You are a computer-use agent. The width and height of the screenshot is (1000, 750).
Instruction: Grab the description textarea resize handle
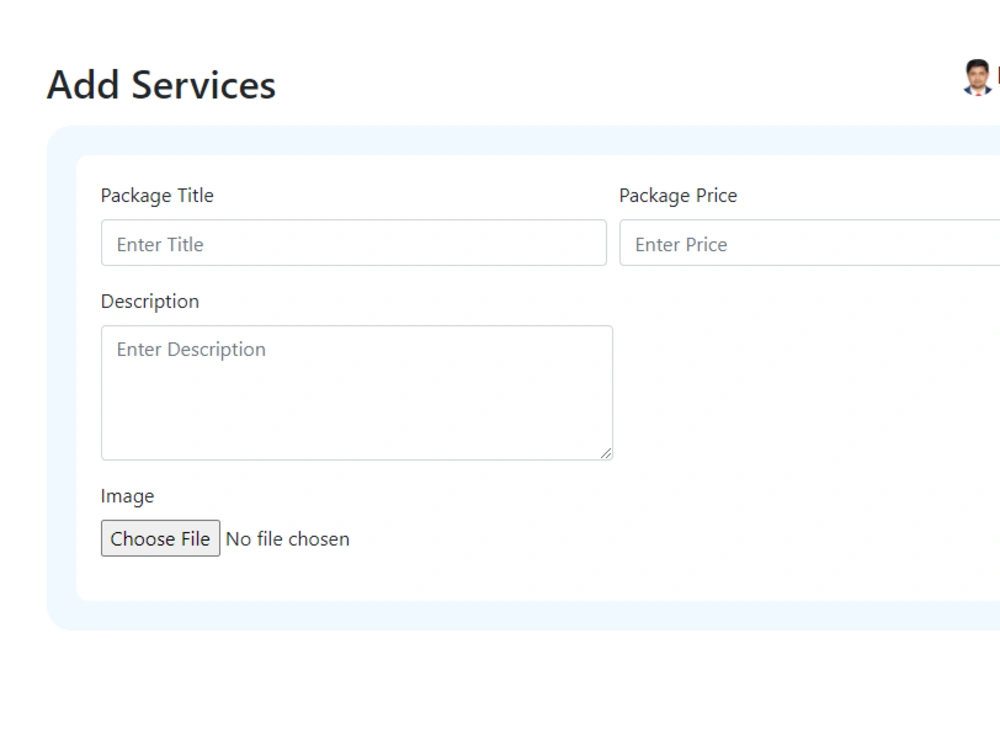(606, 453)
